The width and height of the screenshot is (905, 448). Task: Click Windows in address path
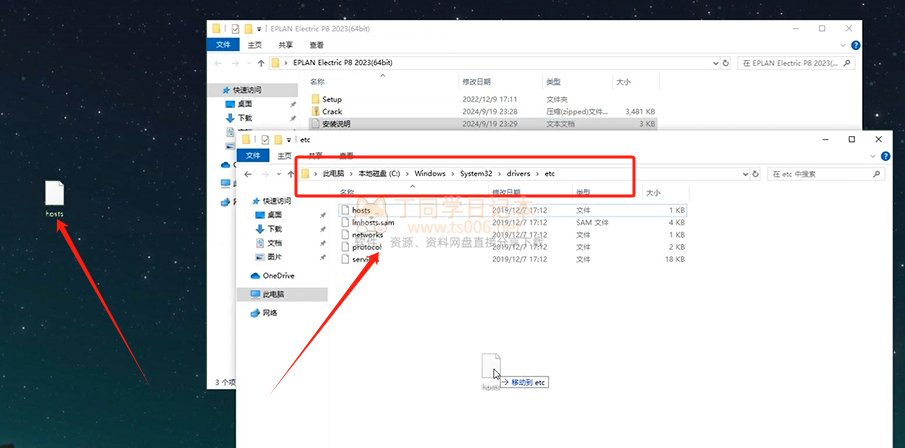429,173
